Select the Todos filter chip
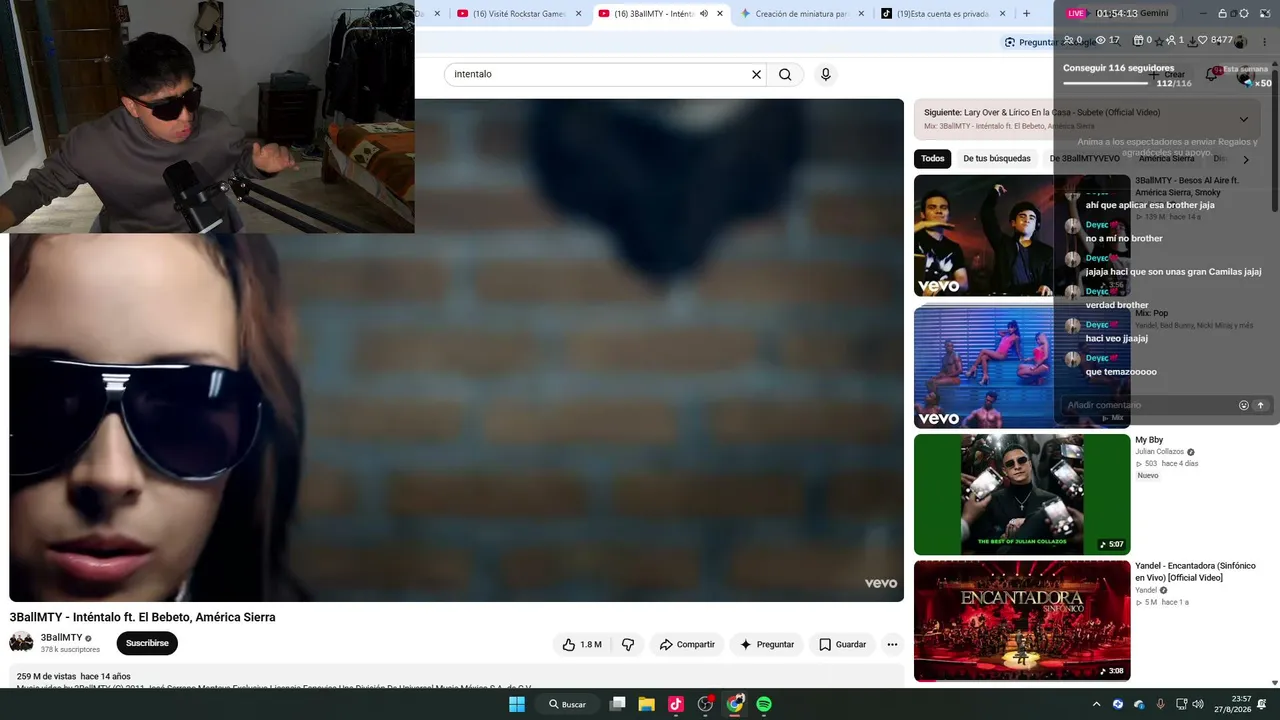 click(933, 159)
